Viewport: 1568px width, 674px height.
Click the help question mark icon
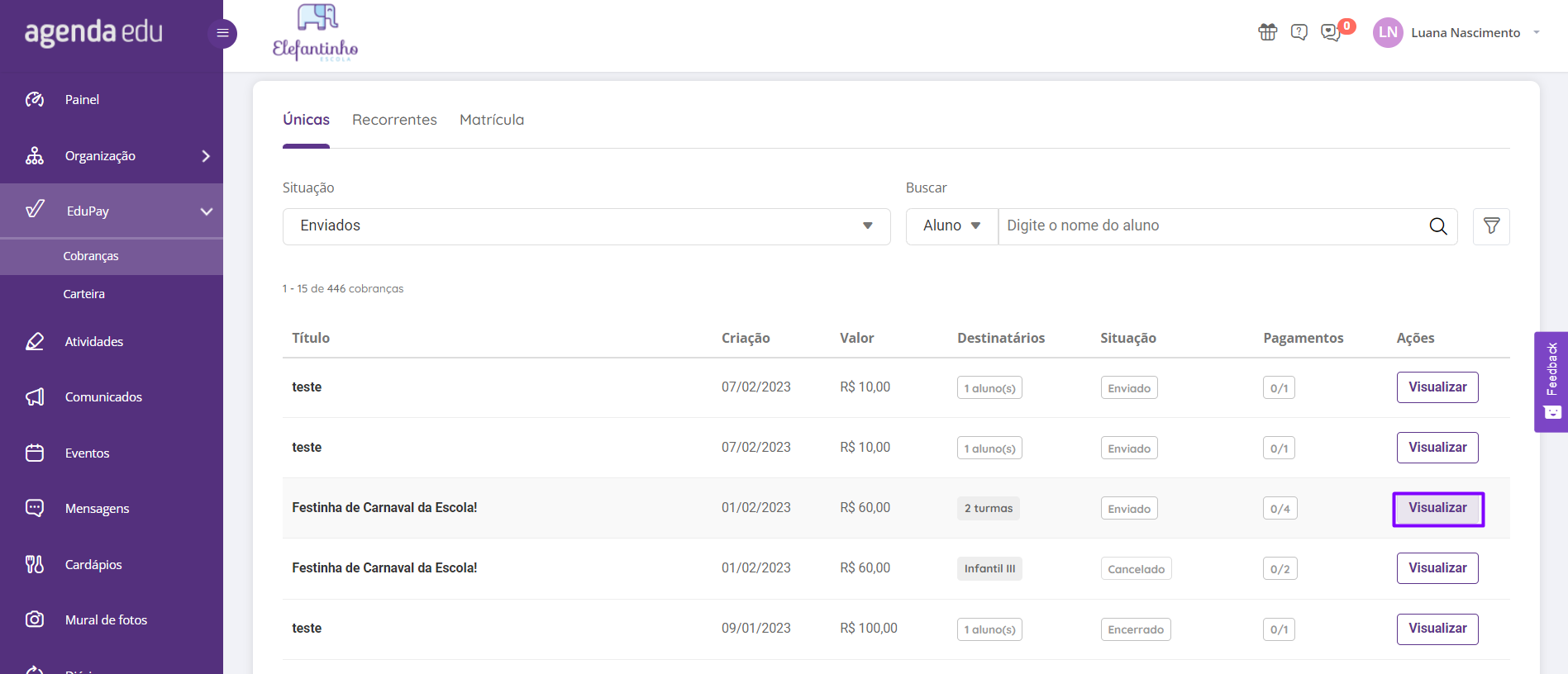click(1299, 32)
